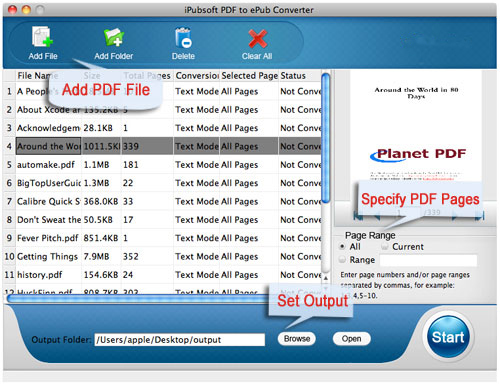Select the BigTopUserGuid file row
The image size is (500, 386).
click(162, 183)
